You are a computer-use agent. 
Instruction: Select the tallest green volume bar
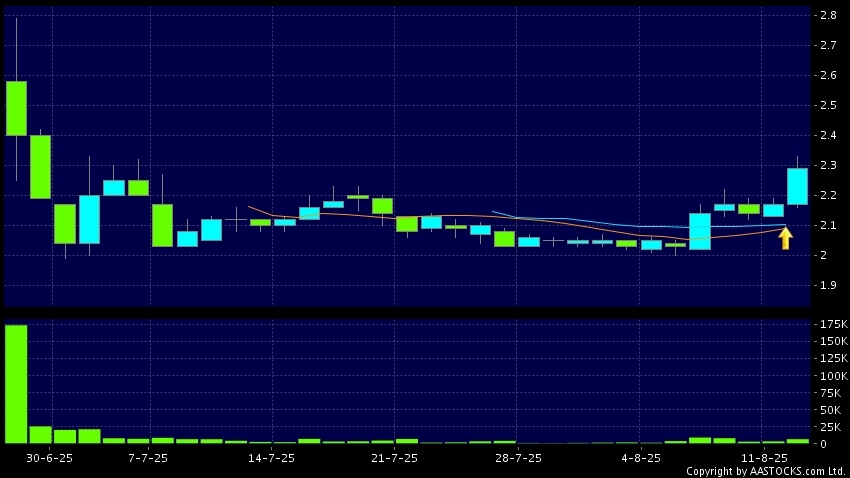[16, 384]
